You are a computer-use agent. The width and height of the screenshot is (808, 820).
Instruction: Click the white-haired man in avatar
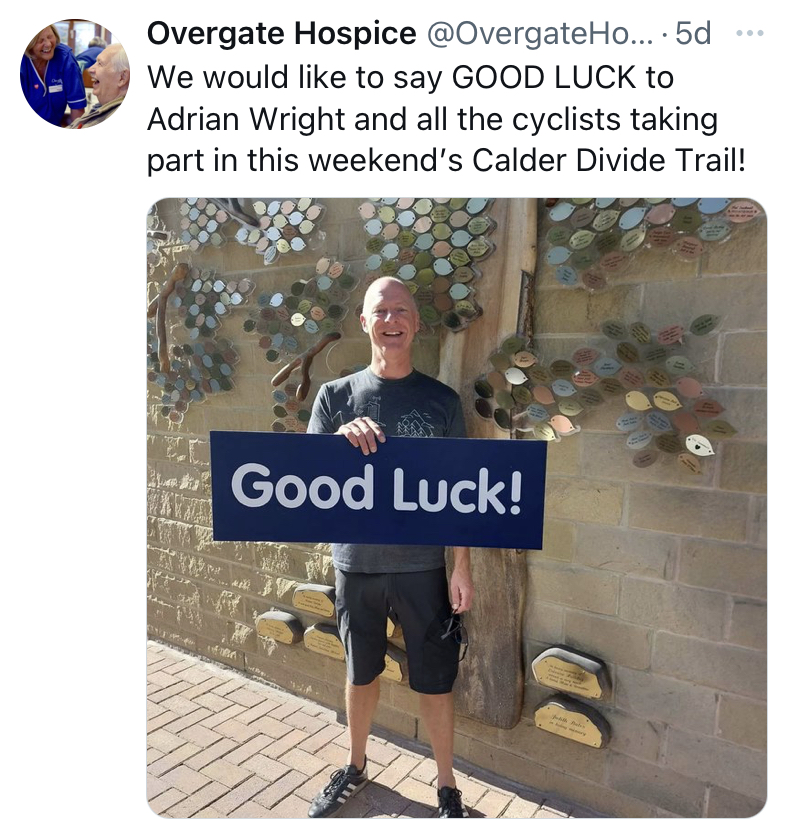pos(105,84)
